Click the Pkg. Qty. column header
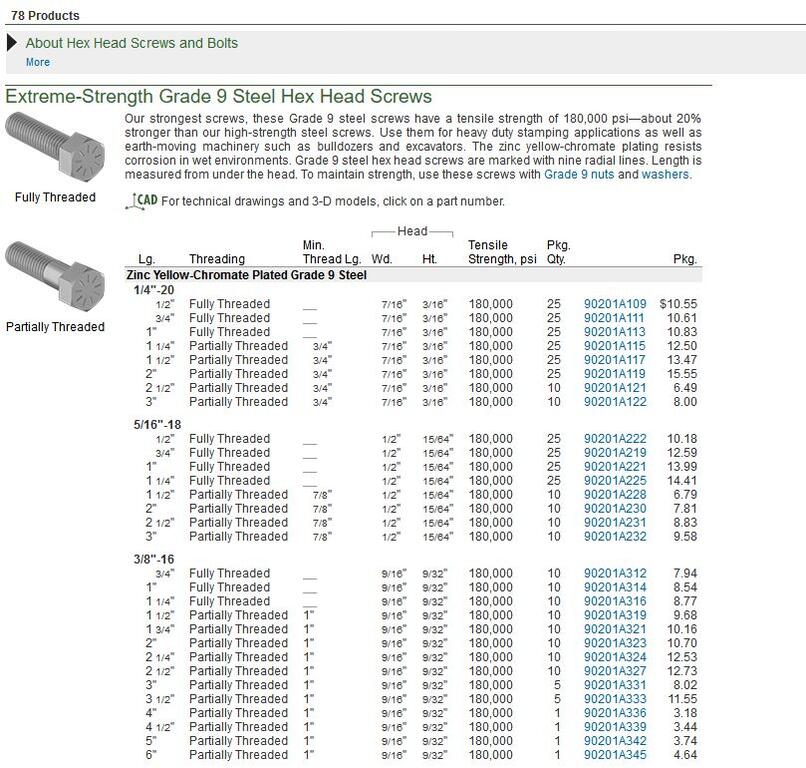 coord(559,252)
